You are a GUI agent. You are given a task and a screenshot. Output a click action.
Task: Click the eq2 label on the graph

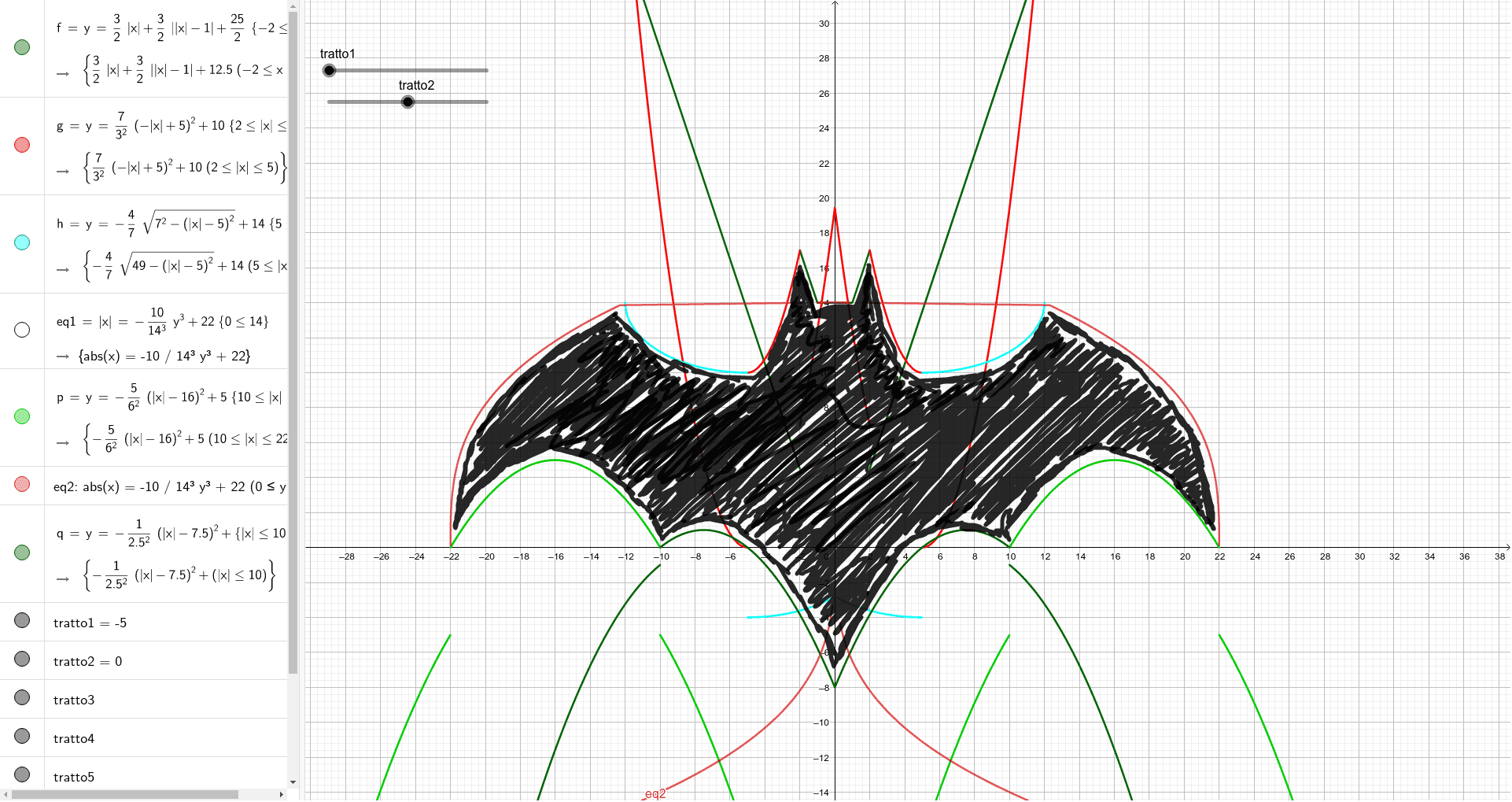[x=655, y=793]
